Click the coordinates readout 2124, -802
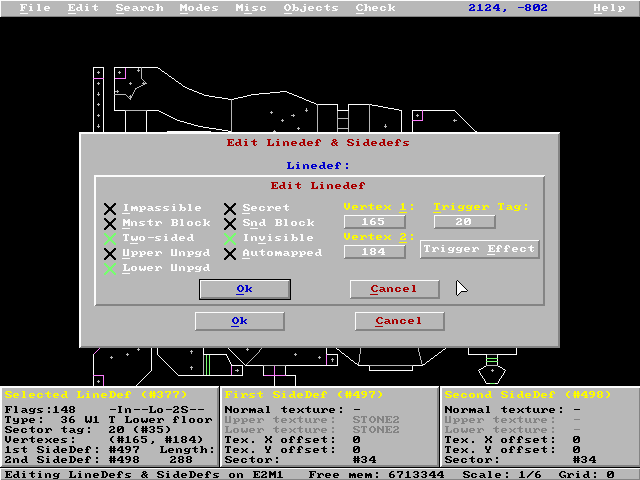 (x=508, y=8)
